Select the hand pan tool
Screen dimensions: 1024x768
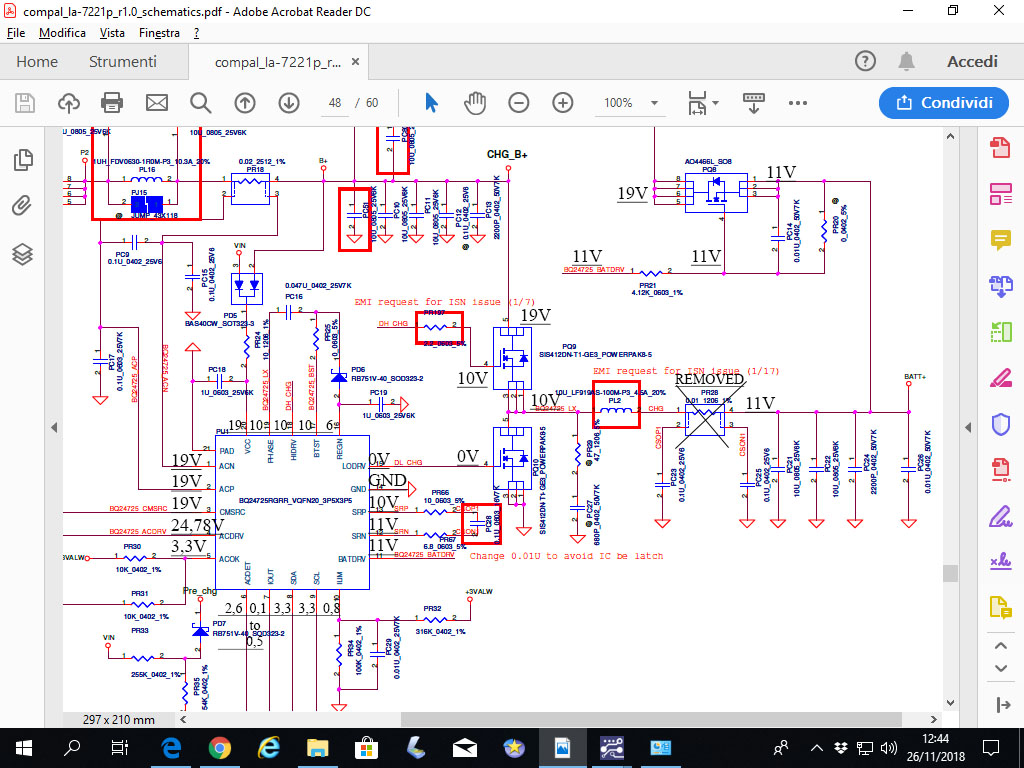pyautogui.click(x=475, y=103)
